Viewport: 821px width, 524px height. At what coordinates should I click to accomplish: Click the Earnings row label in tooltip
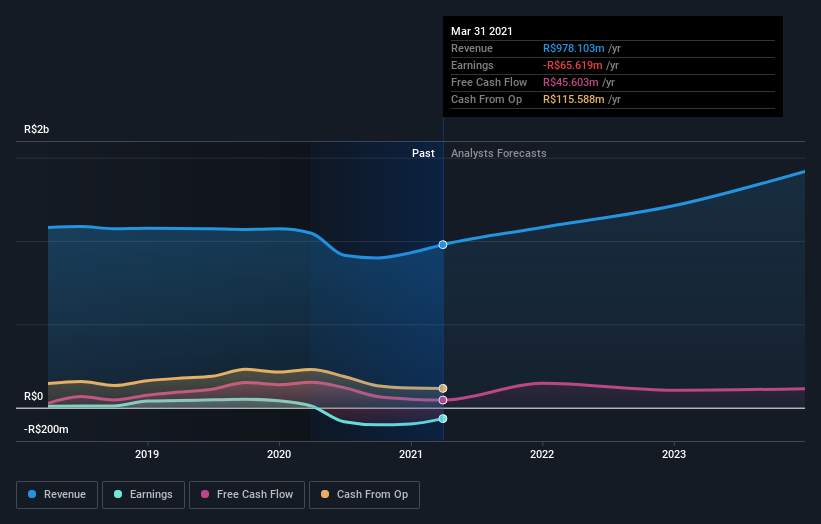point(472,65)
